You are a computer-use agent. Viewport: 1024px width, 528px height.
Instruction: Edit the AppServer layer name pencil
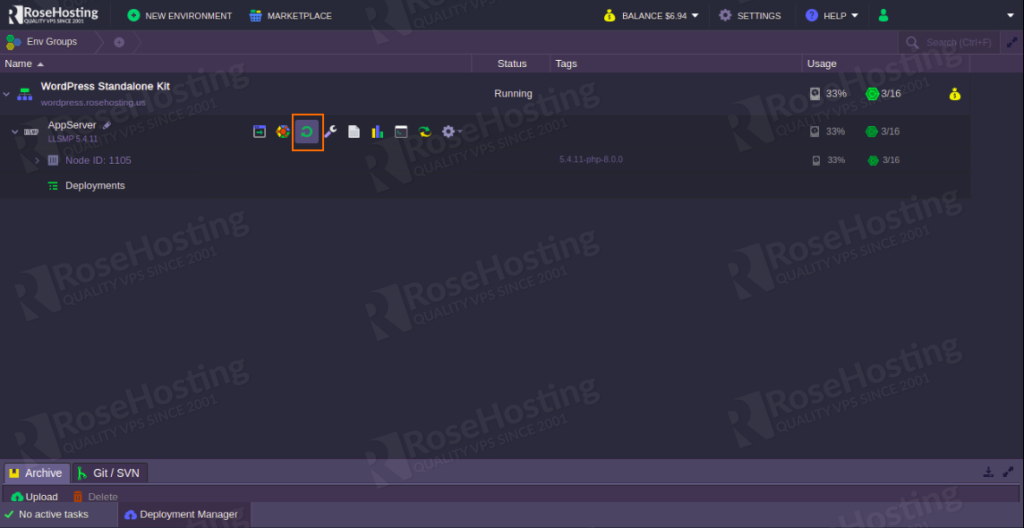pyautogui.click(x=107, y=125)
